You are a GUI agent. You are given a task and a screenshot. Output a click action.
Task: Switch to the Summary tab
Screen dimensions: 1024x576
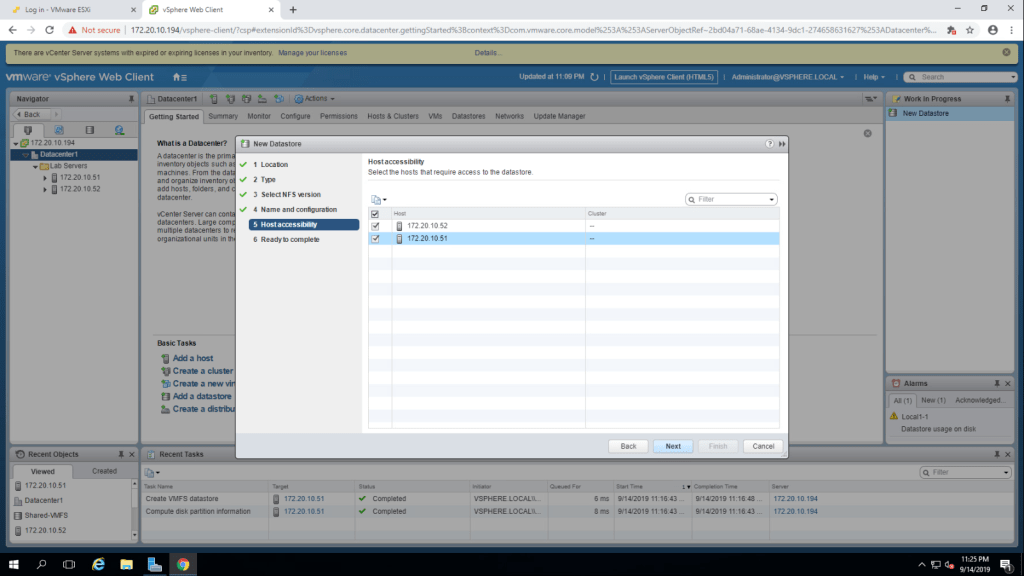coord(223,116)
